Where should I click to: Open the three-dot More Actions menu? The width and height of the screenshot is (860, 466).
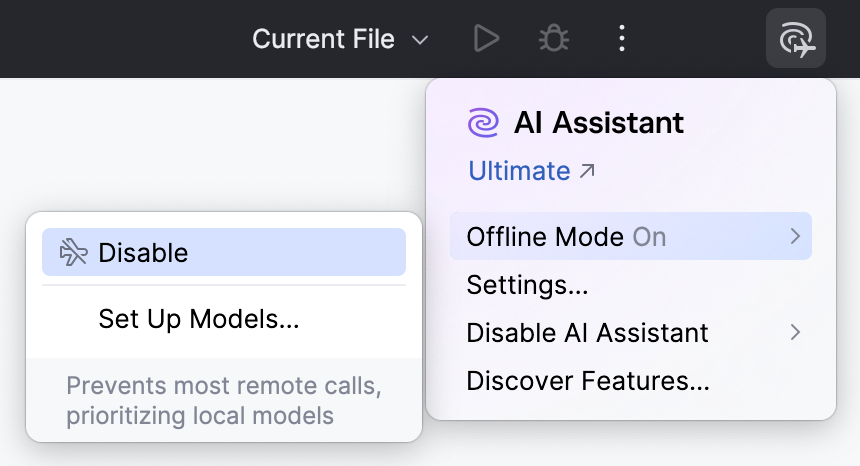click(621, 39)
